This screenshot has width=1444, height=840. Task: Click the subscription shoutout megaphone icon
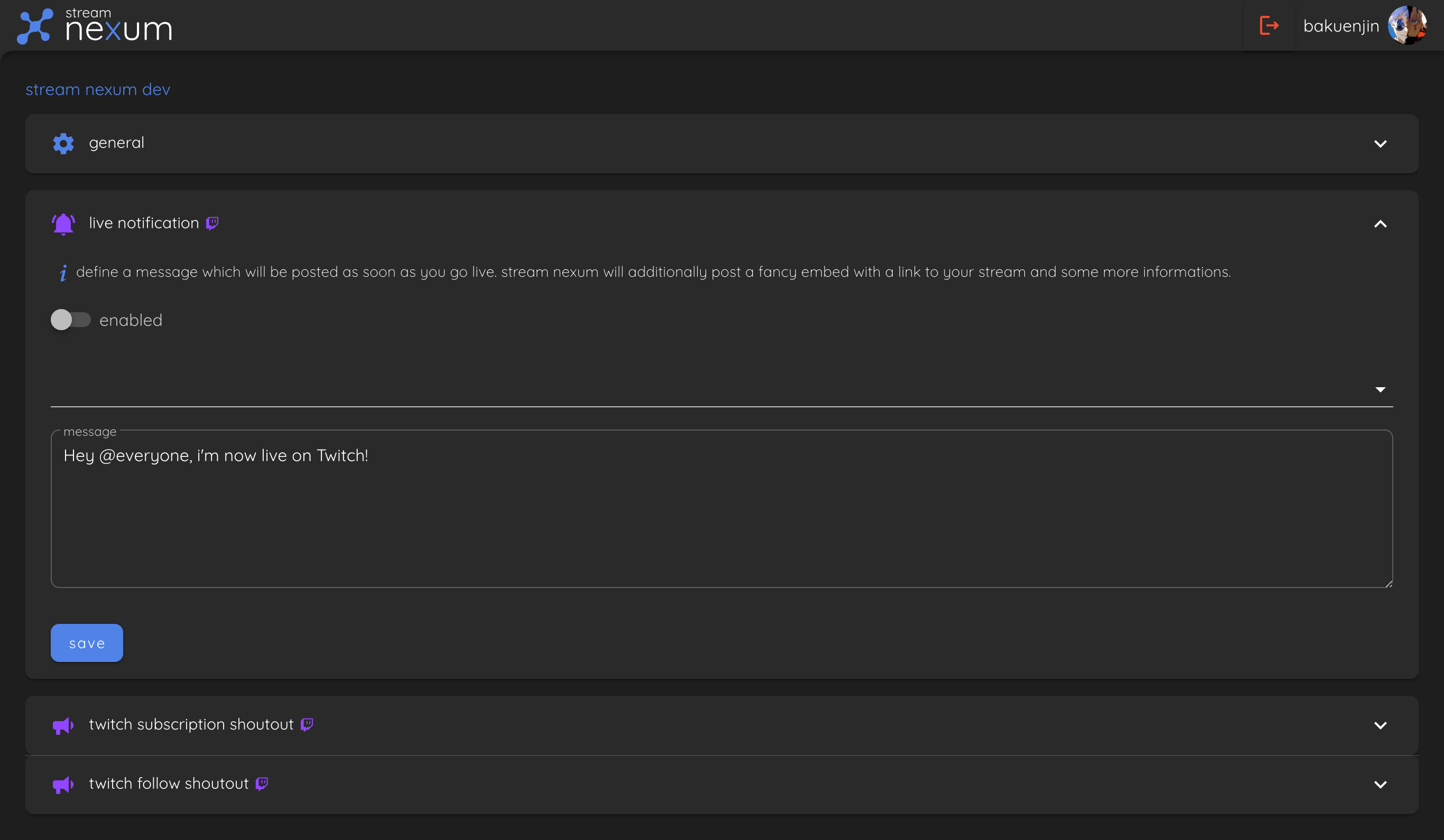(63, 725)
